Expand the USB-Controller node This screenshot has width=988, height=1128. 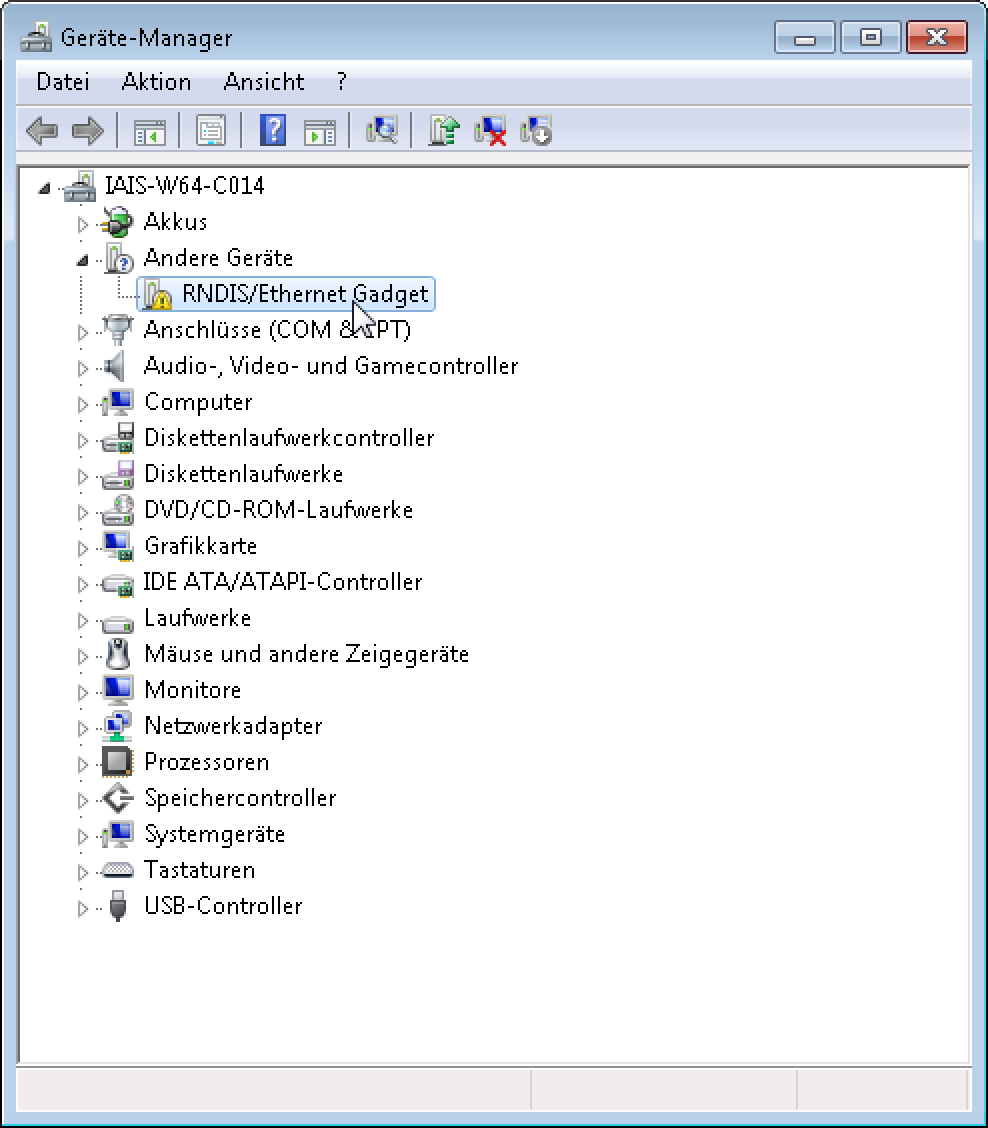(83, 907)
